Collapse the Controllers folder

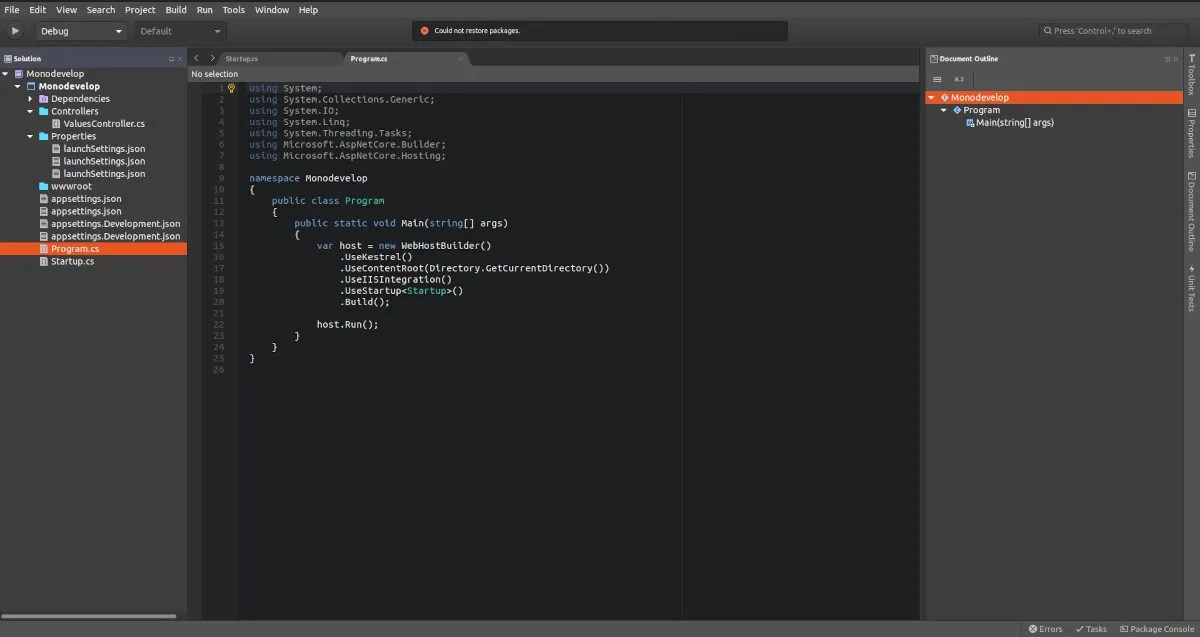[x=30, y=111]
